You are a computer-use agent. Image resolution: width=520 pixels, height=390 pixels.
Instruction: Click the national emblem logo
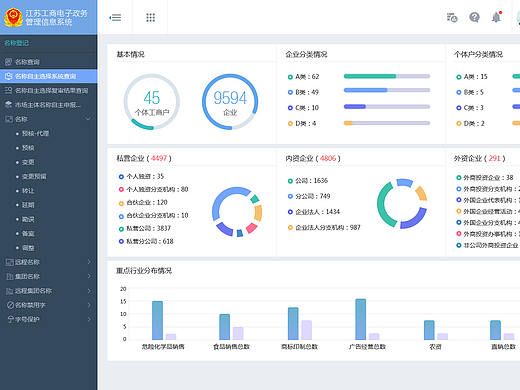[13, 17]
